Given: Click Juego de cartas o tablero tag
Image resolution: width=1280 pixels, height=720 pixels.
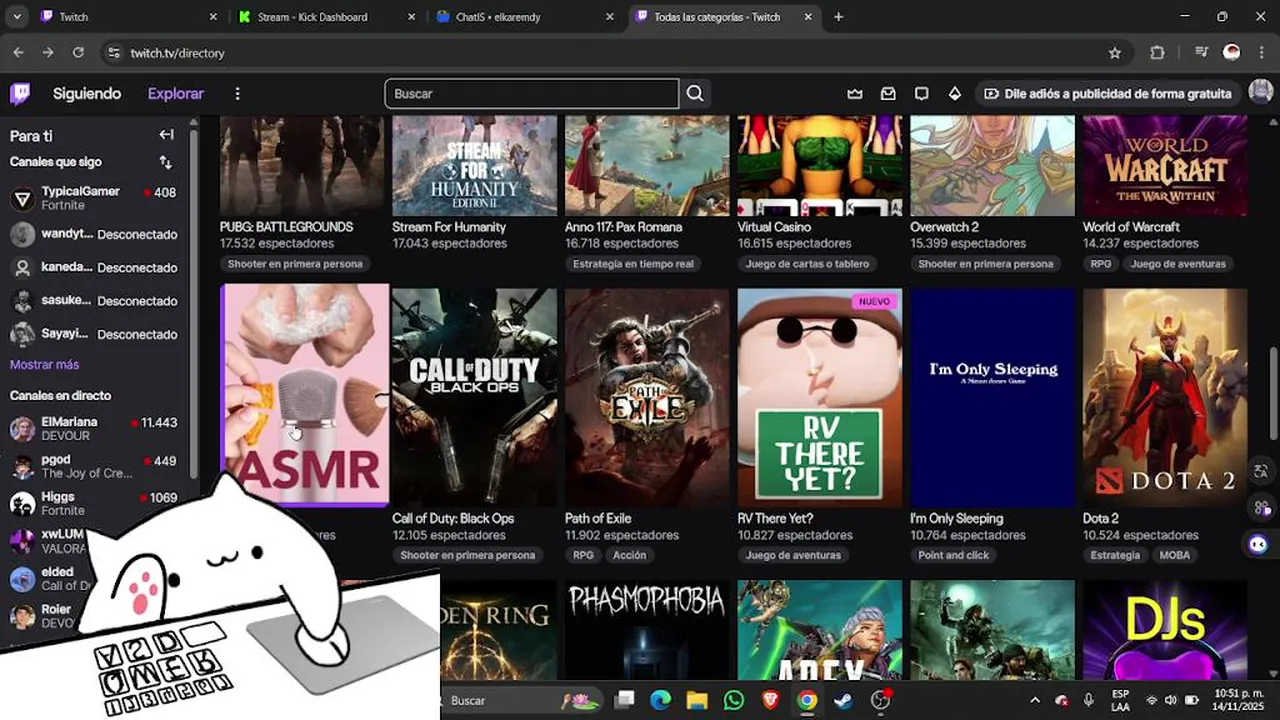Looking at the screenshot, I should [x=807, y=264].
